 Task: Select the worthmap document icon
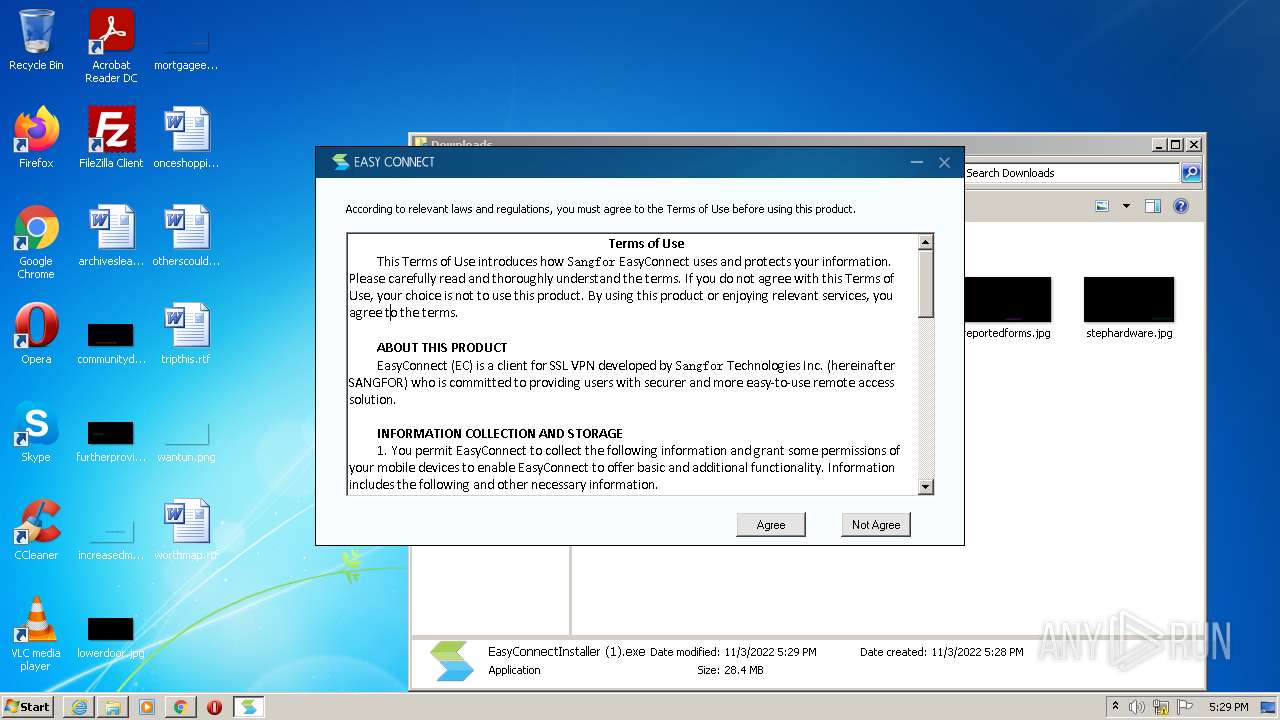(186, 530)
